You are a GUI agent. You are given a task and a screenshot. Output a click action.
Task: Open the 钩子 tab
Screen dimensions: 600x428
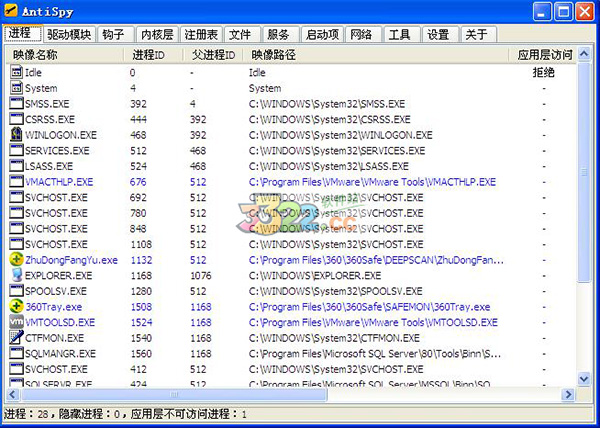(x=116, y=34)
